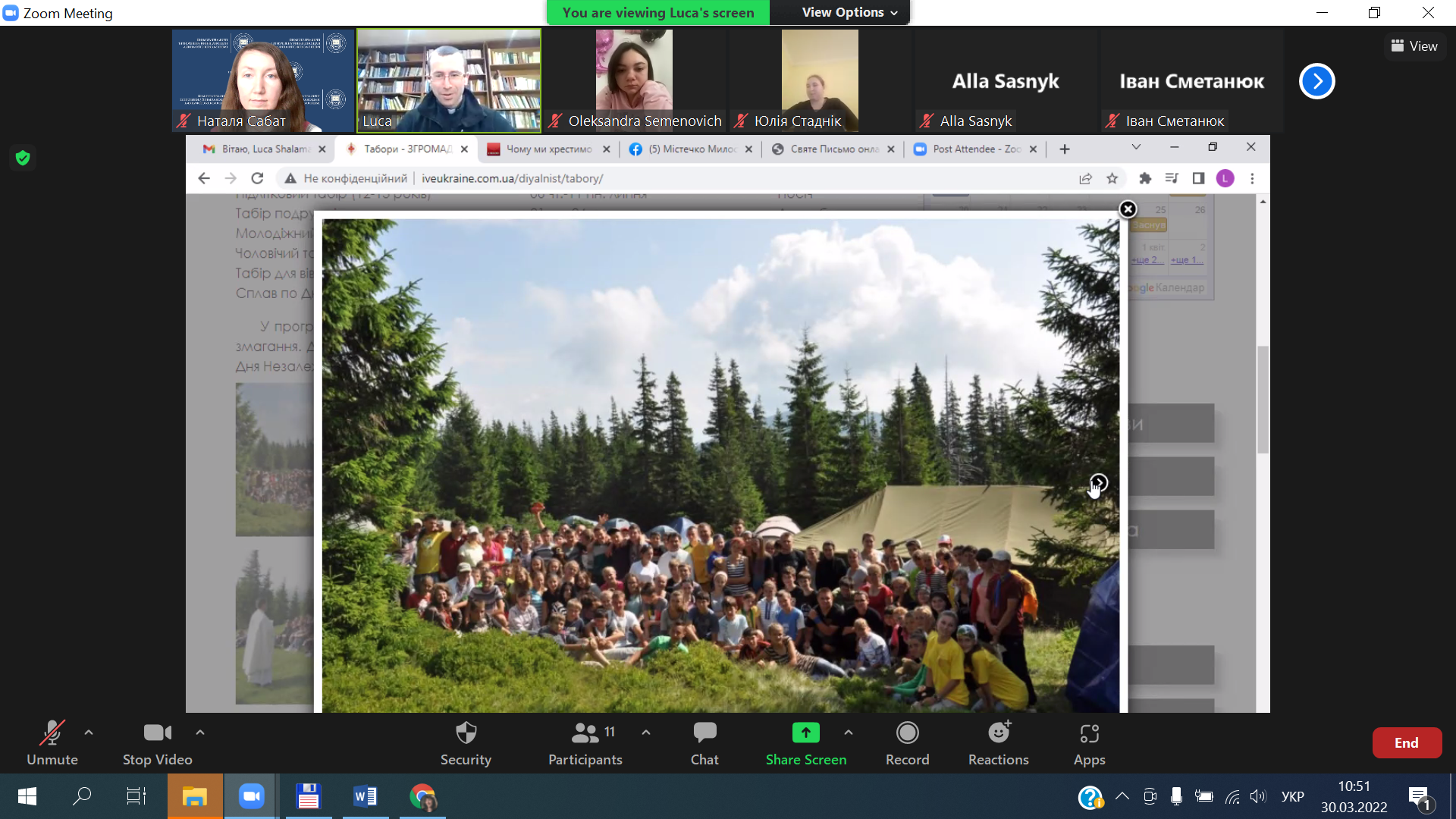Expand share screen options arrow
The width and height of the screenshot is (1456, 819).
pyautogui.click(x=849, y=733)
